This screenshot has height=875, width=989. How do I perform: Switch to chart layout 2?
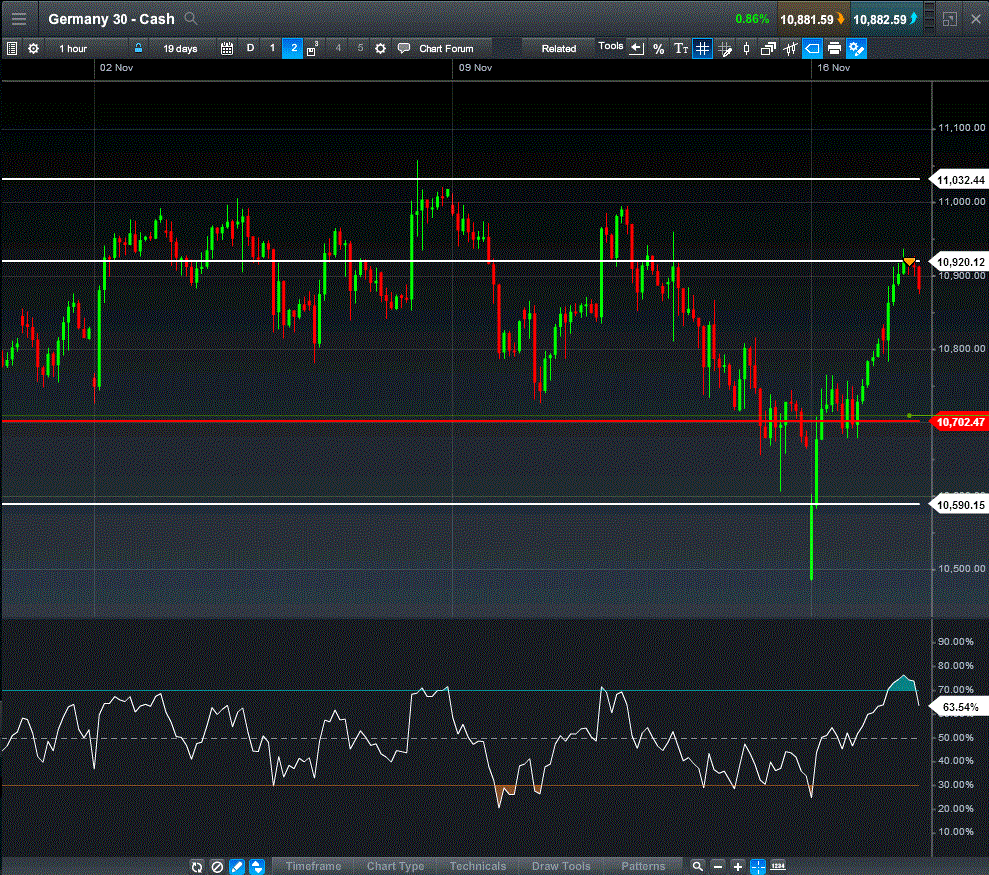[x=293, y=48]
